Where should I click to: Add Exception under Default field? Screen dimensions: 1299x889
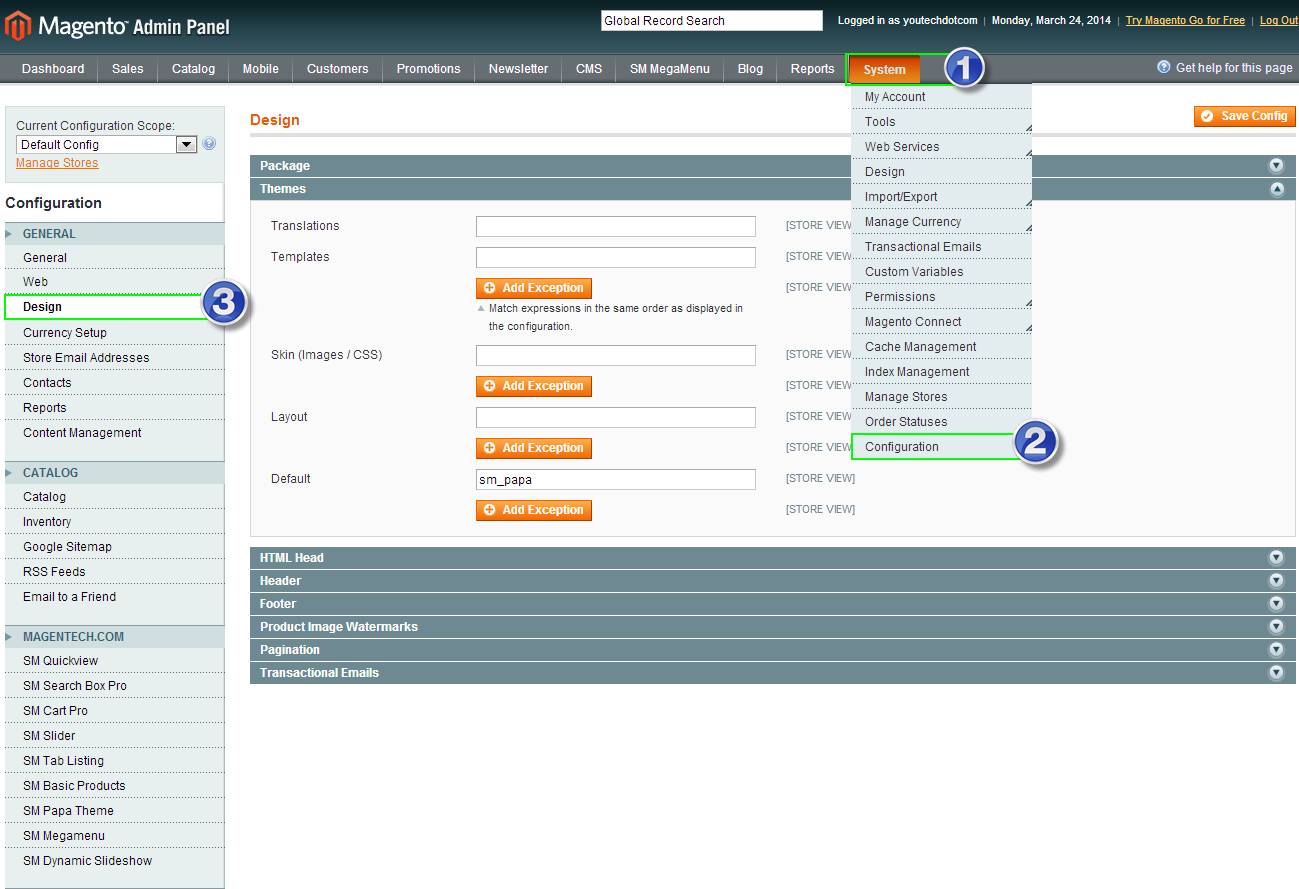coord(534,510)
